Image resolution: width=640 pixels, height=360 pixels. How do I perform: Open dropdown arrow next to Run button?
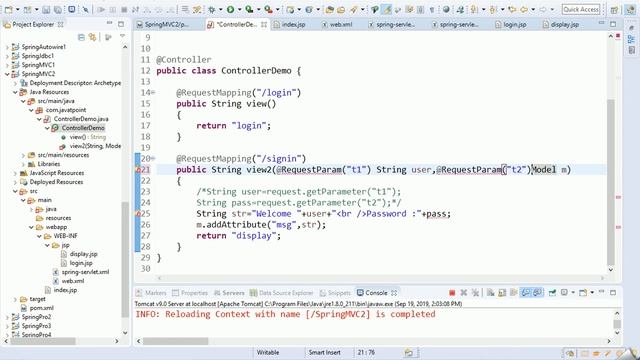click(239, 9)
